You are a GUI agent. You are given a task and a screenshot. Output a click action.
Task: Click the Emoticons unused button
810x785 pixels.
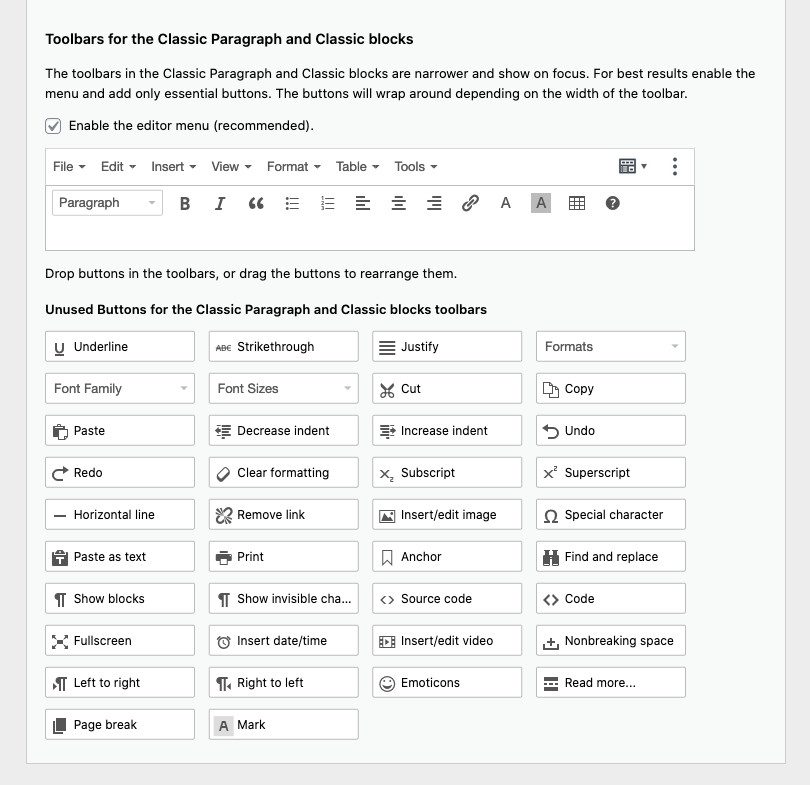[x=446, y=682]
